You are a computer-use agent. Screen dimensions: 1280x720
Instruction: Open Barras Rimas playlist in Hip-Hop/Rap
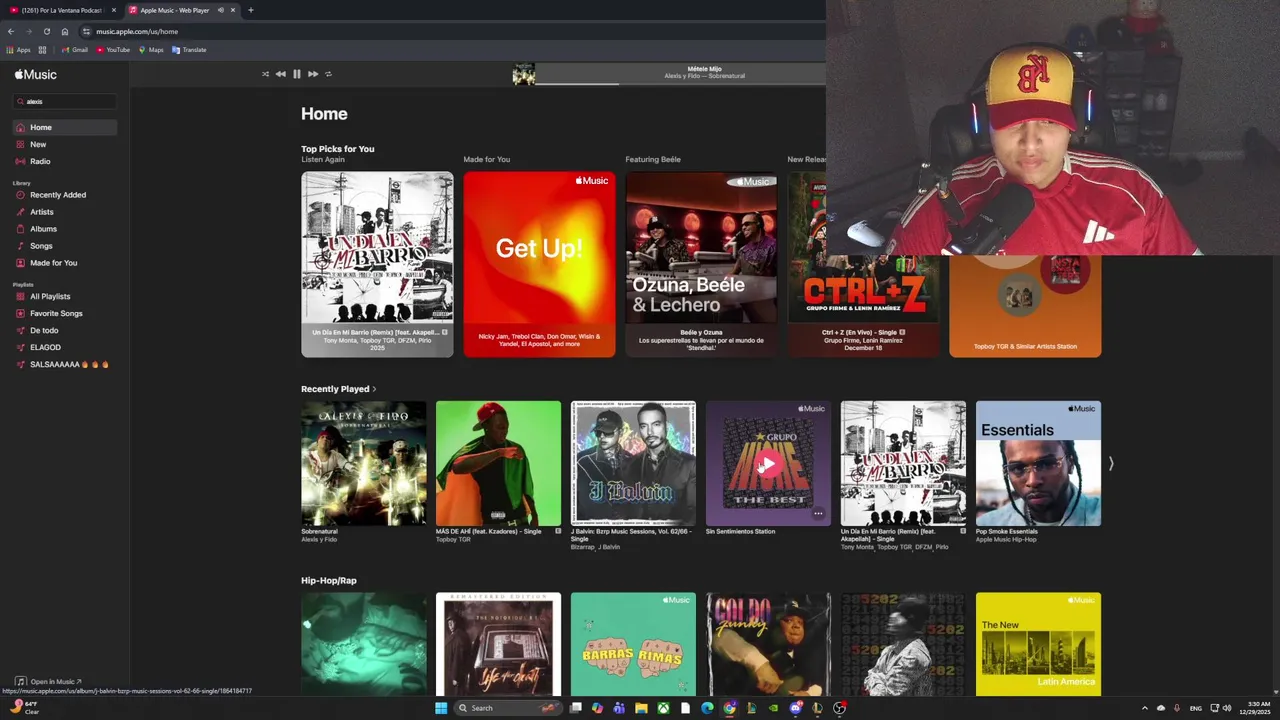[x=633, y=644]
